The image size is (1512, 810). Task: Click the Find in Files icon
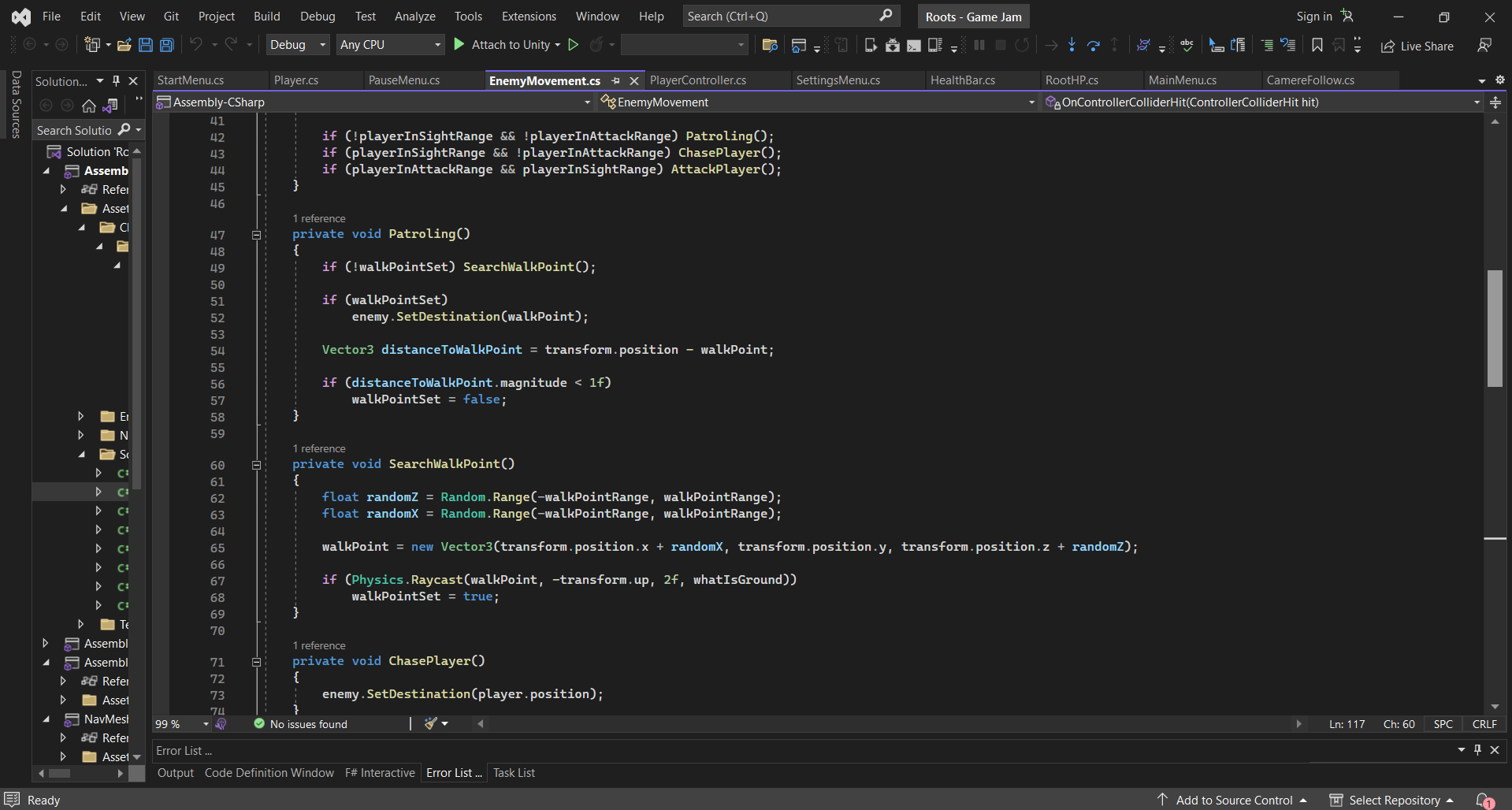point(771,45)
